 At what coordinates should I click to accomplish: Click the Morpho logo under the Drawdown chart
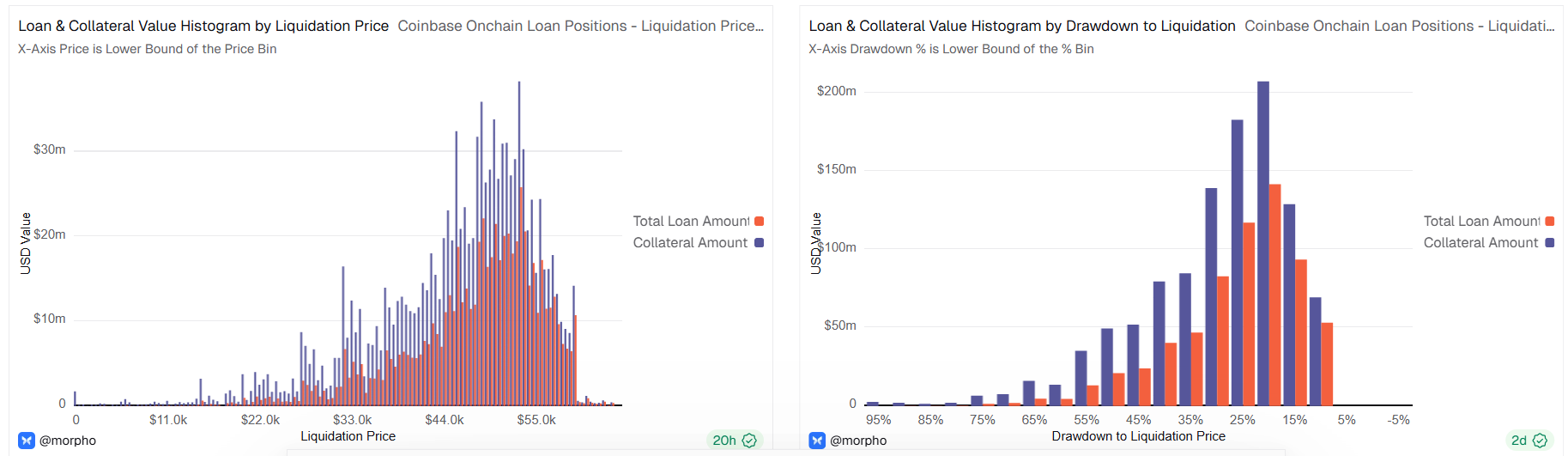(817, 441)
